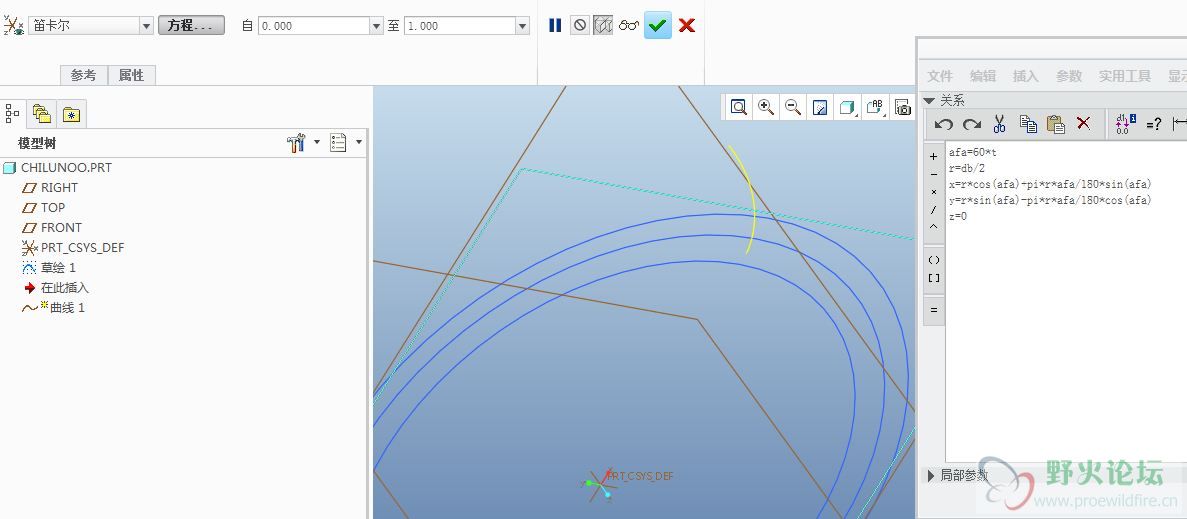Insert multiply operator in Relations
The height and width of the screenshot is (519, 1187).
(934, 191)
